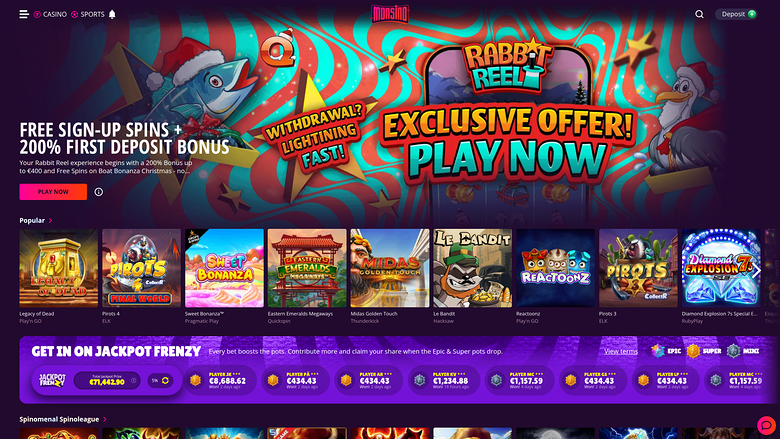Open the site search magnifier
Image resolution: width=780 pixels, height=439 pixels.
click(699, 14)
